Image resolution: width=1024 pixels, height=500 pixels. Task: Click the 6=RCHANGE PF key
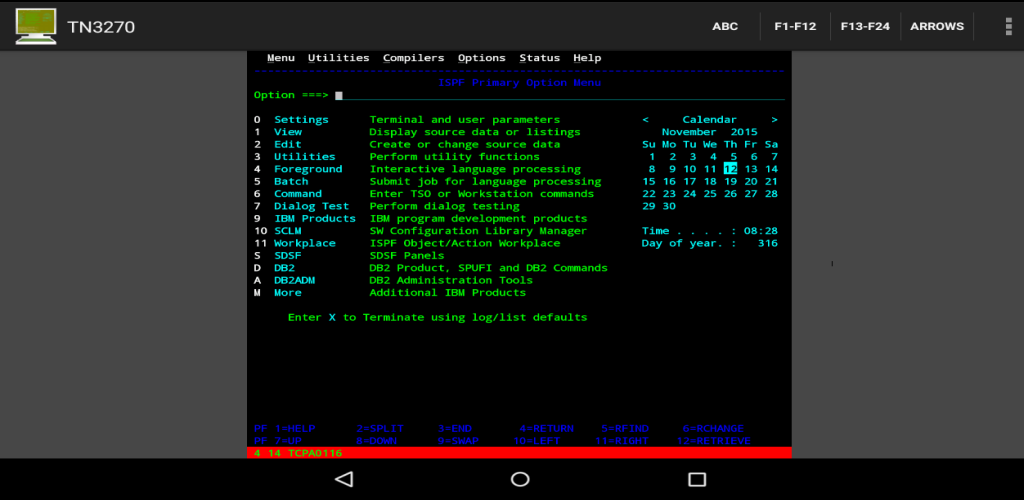(x=713, y=429)
